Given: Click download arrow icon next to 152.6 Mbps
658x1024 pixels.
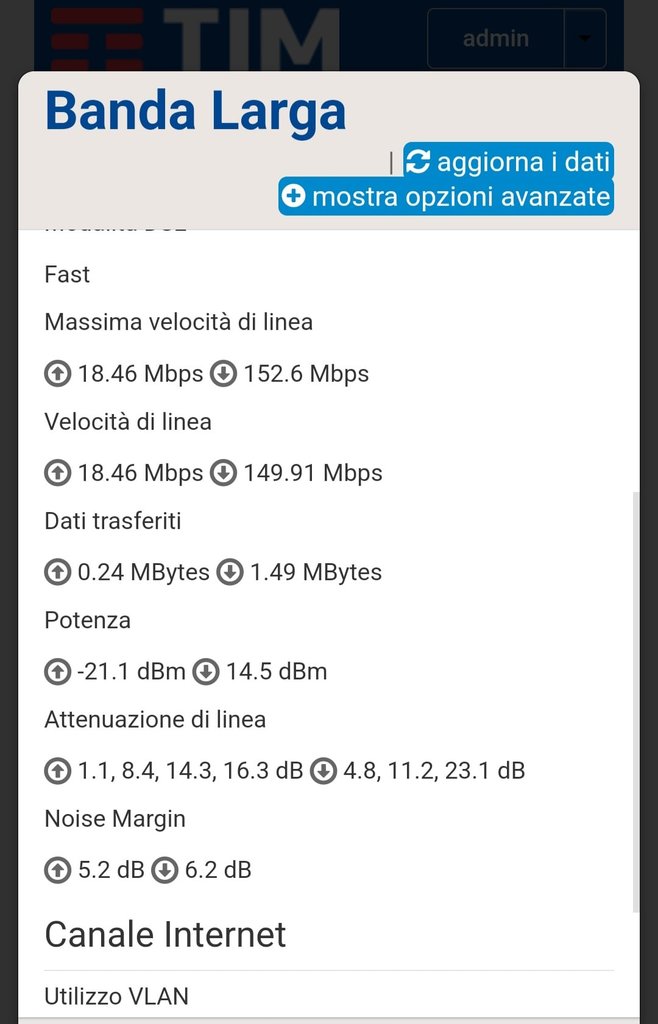Looking at the screenshot, I should coord(224,374).
